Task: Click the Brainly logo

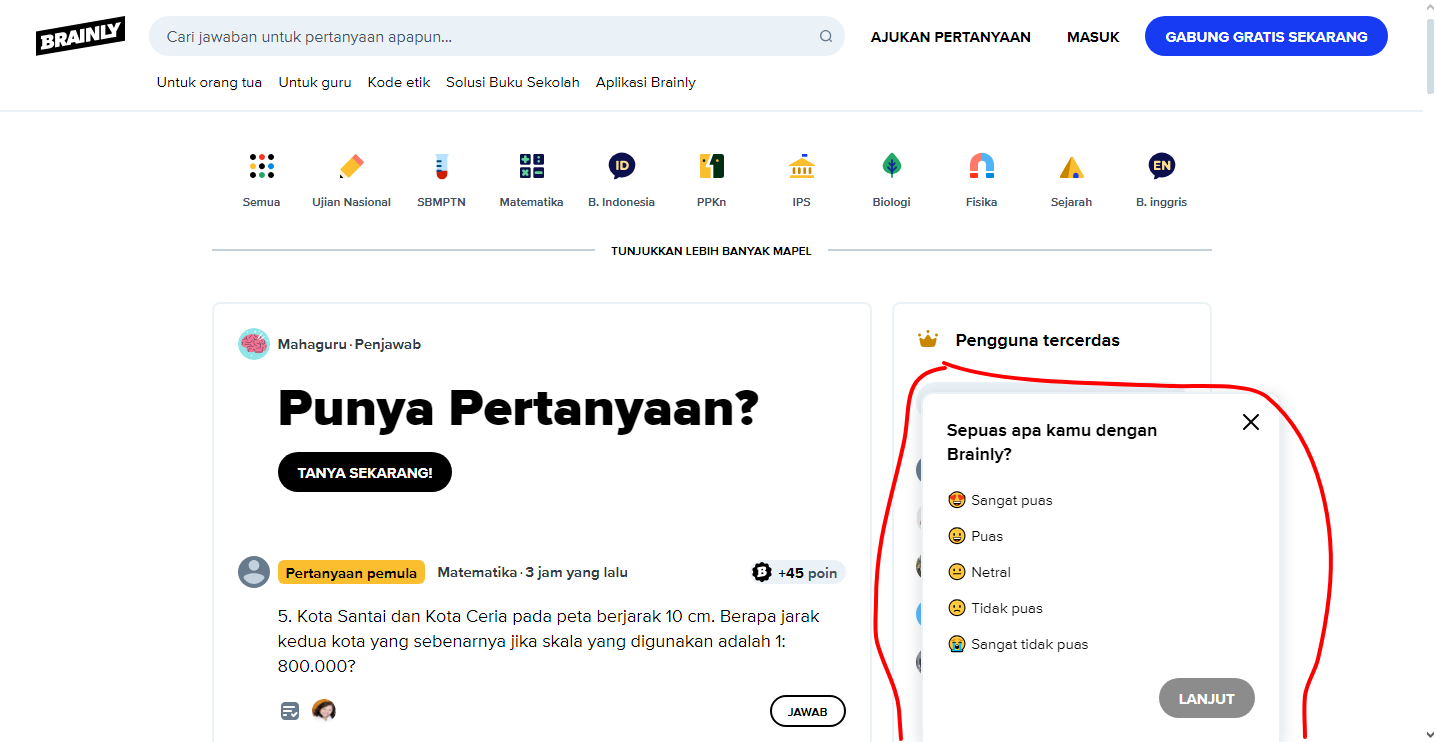Action: [x=80, y=37]
